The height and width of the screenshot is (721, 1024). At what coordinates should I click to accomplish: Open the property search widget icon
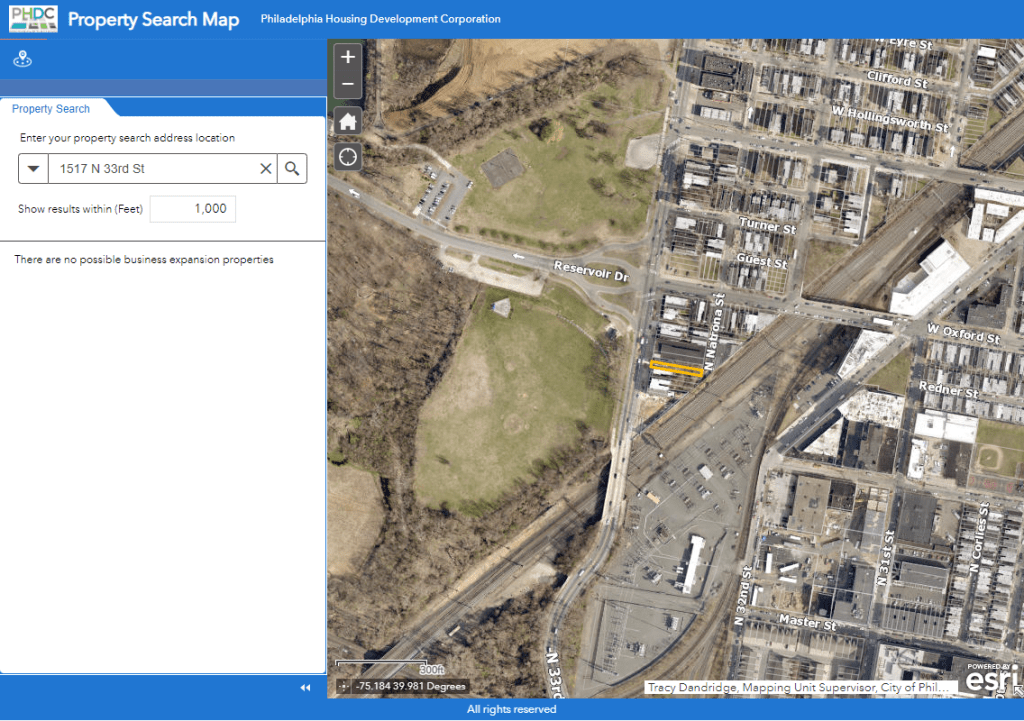(22, 60)
